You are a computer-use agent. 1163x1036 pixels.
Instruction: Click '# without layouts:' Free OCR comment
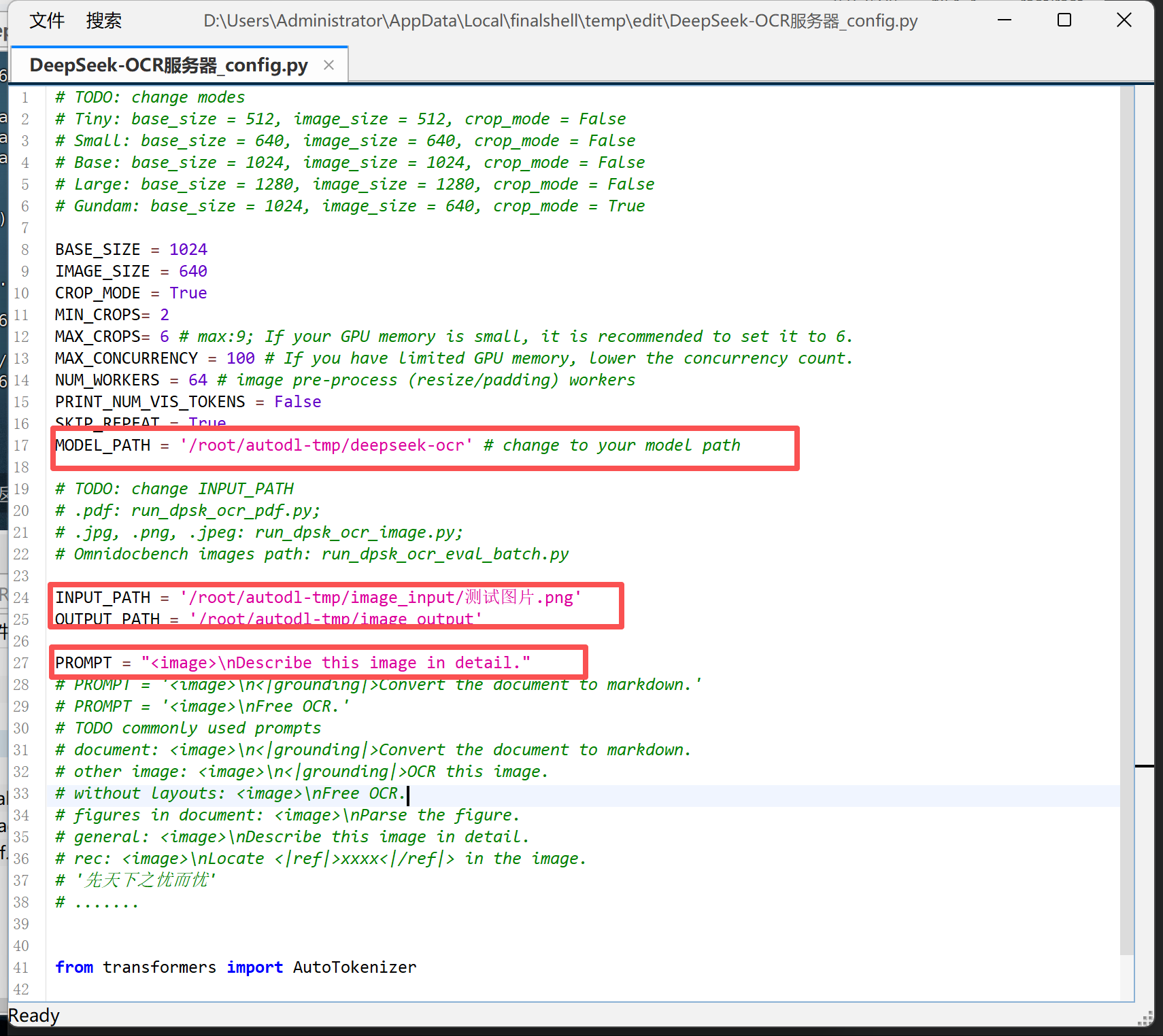[x=231, y=793]
